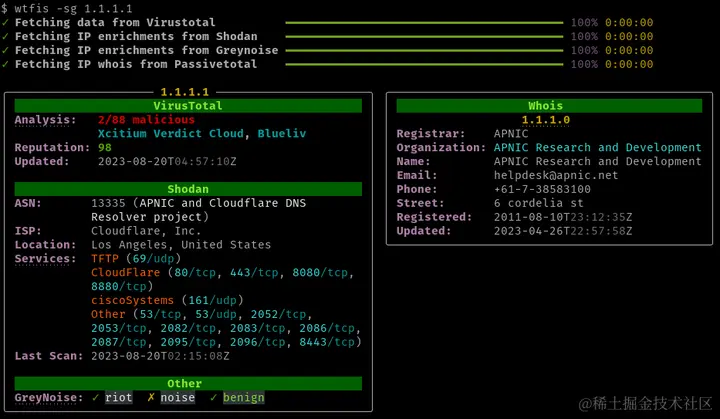Click the 2087/tcp port
720x419 pixels.
[118, 342]
